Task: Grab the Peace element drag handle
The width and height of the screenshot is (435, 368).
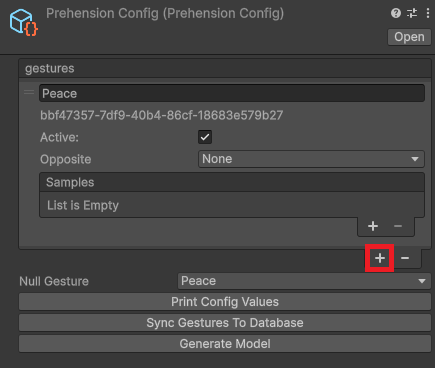Action: point(29,92)
